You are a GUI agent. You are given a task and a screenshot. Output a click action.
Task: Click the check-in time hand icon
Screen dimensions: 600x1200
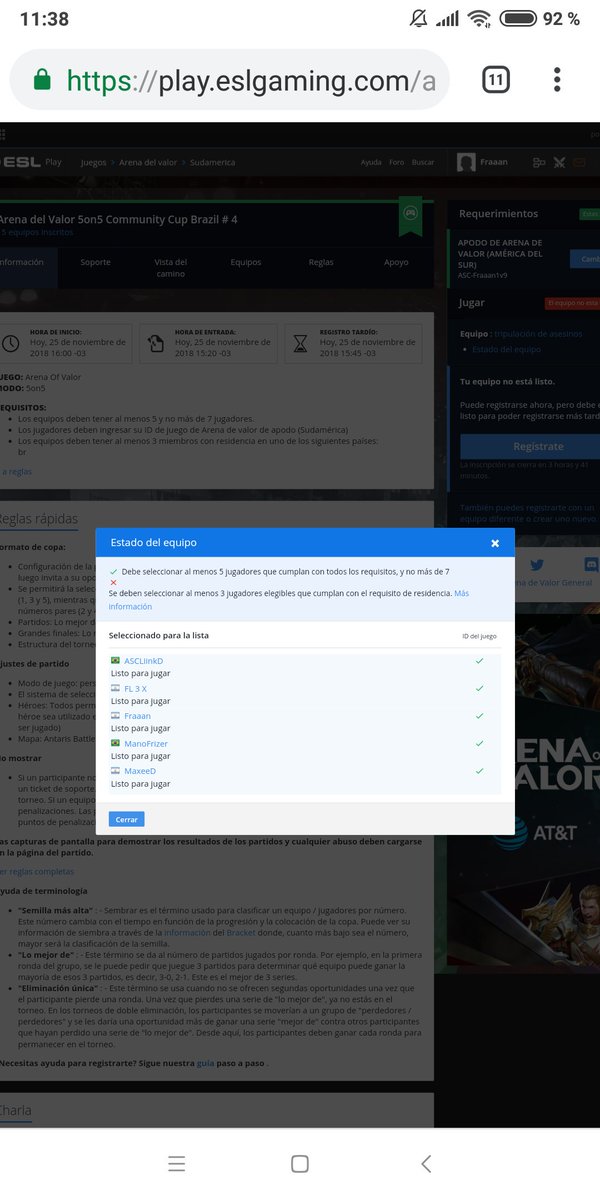coord(156,343)
